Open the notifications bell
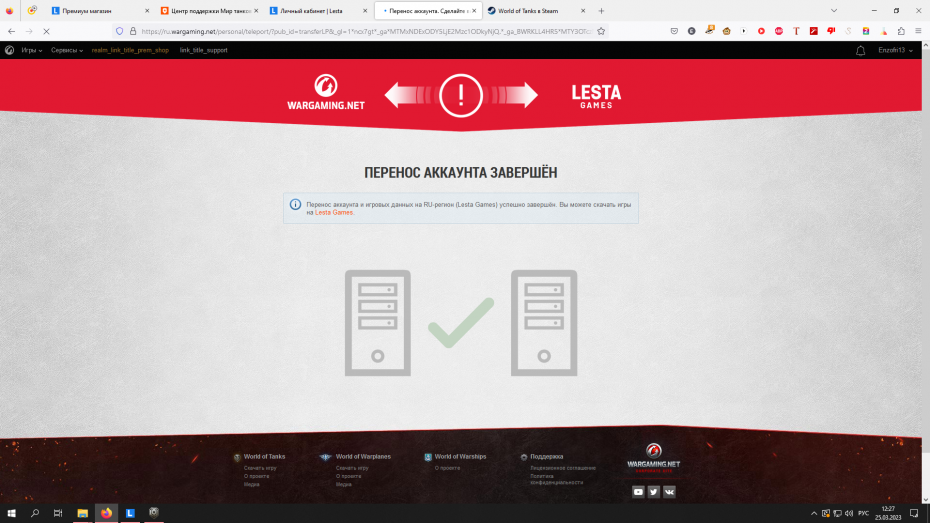 pyautogui.click(x=860, y=51)
